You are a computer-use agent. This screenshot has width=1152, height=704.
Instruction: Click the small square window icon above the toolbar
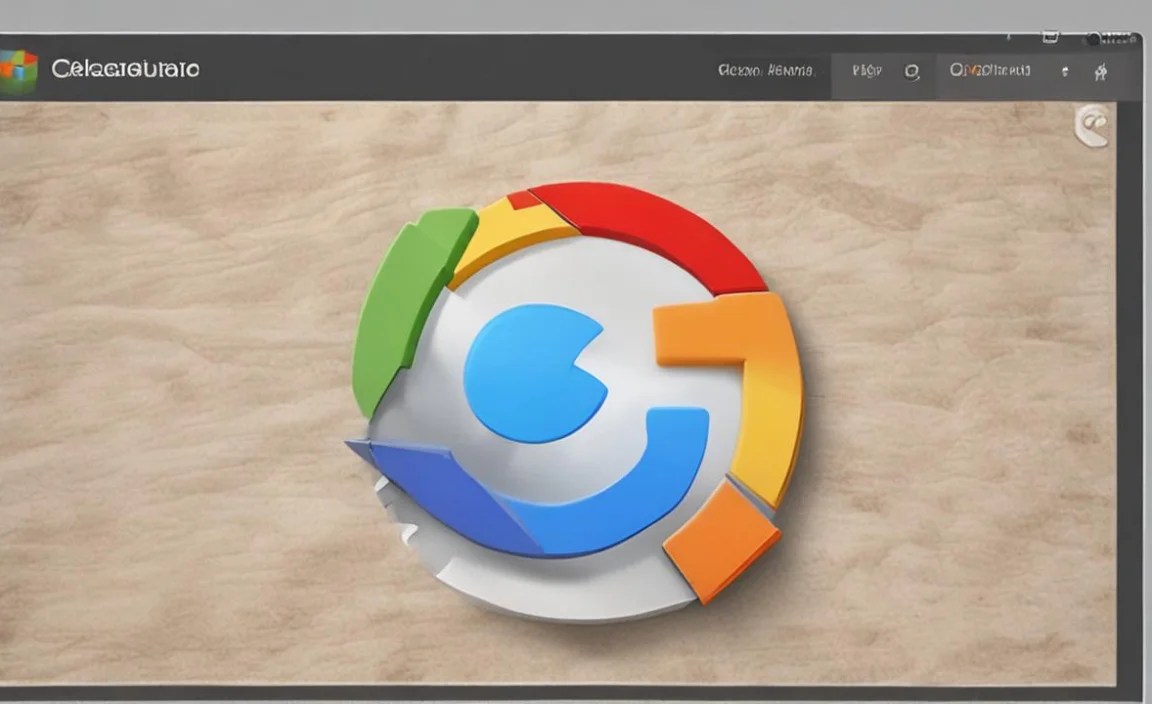[x=1051, y=37]
